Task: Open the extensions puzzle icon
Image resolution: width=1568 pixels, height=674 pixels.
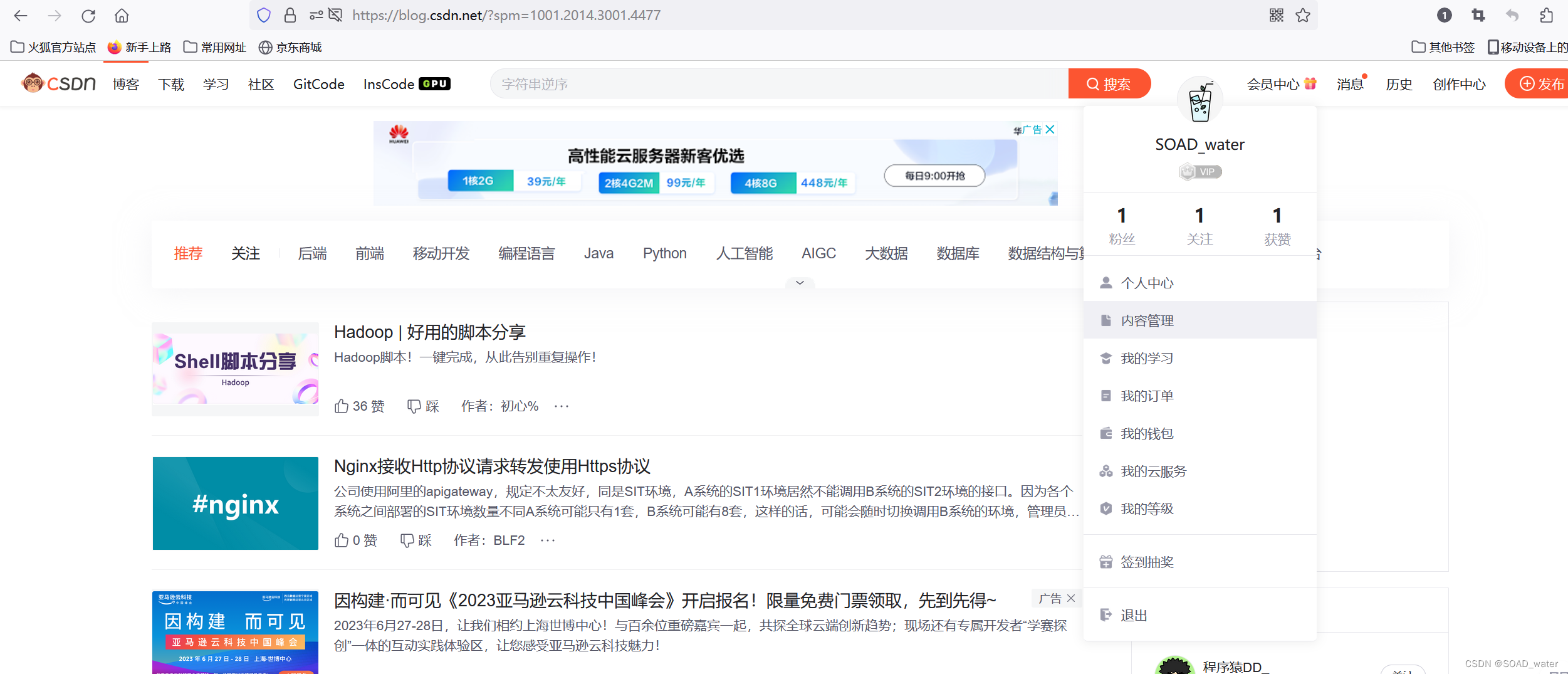Action: pos(1546,15)
